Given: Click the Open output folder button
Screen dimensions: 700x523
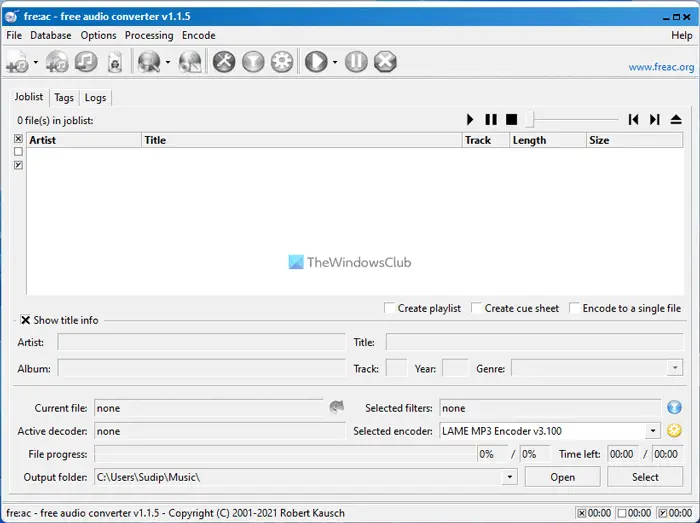Looking at the screenshot, I should coord(562,477).
